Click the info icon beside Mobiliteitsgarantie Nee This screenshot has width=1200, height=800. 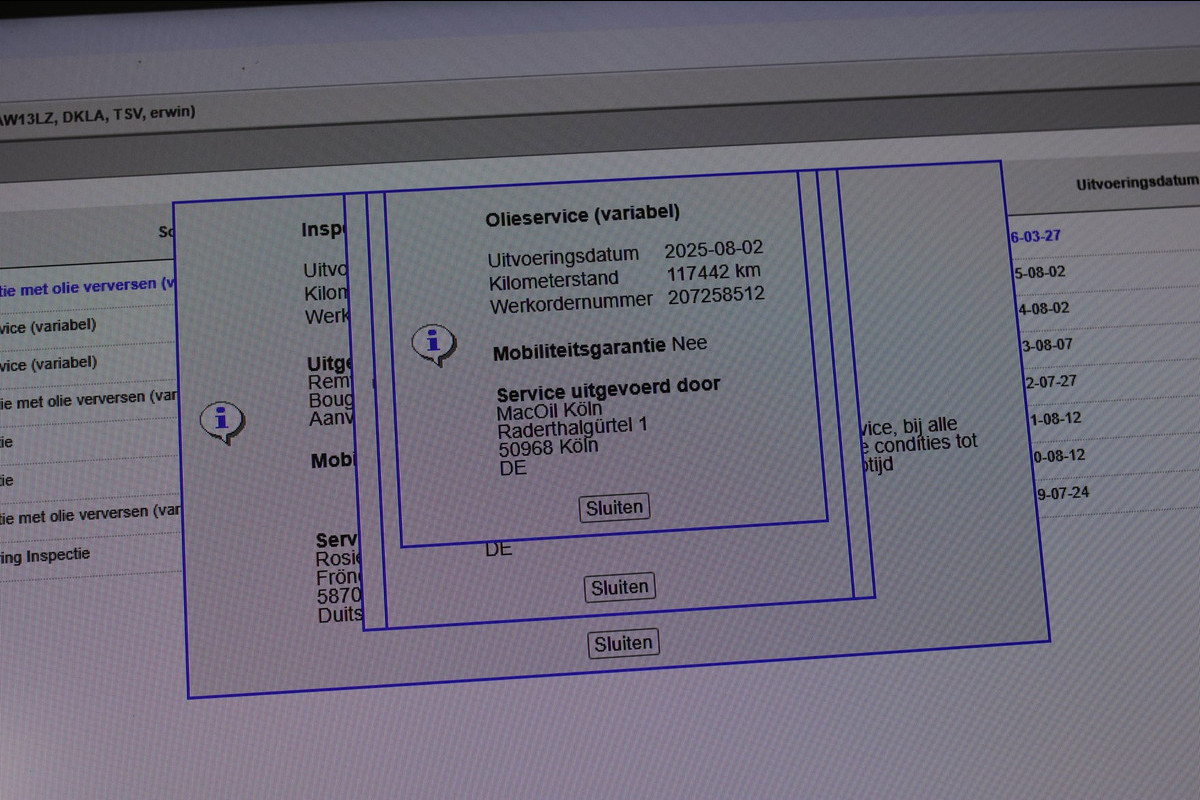pyautogui.click(x=433, y=343)
